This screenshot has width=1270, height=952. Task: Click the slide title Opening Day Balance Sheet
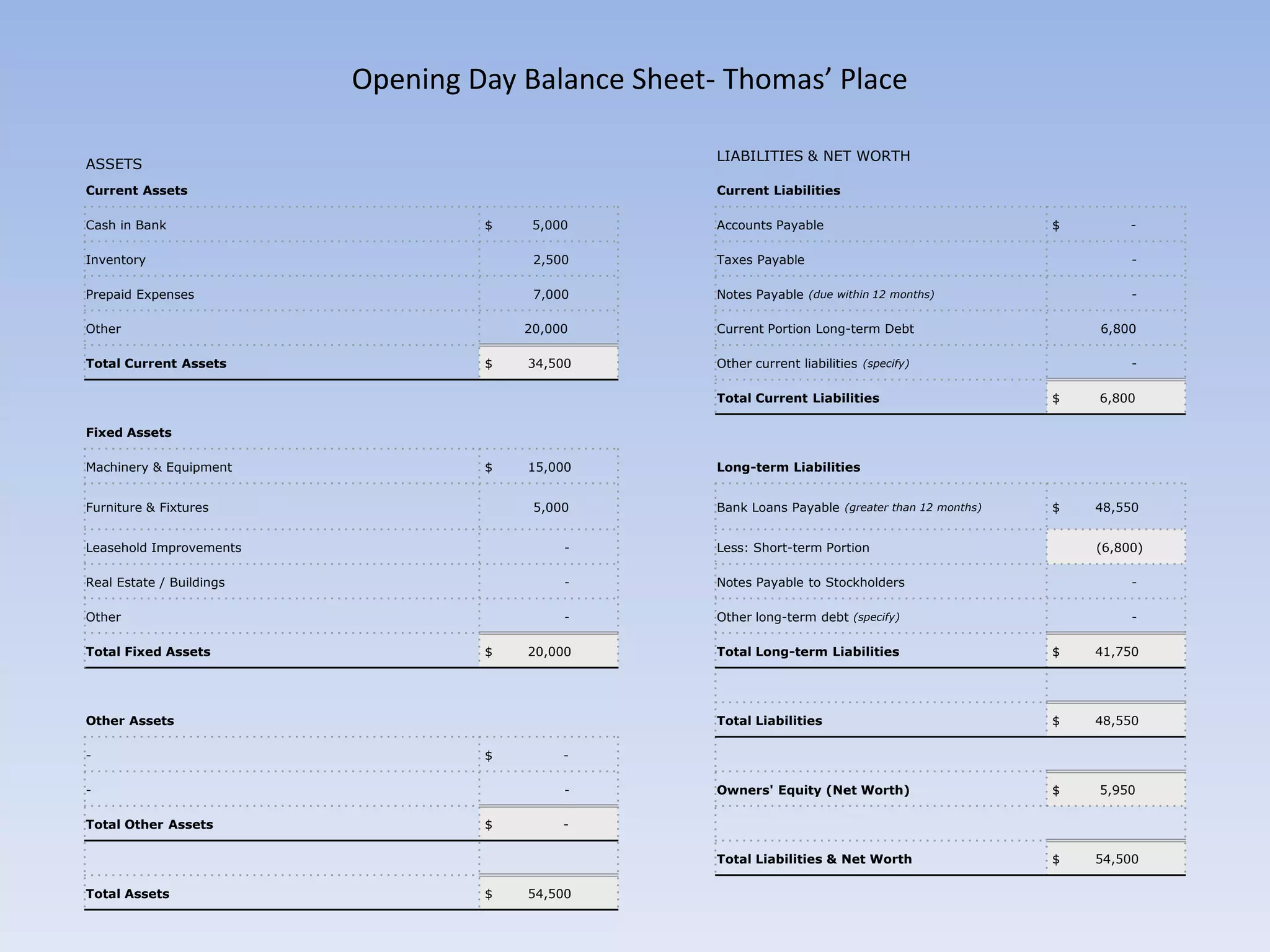(x=629, y=79)
